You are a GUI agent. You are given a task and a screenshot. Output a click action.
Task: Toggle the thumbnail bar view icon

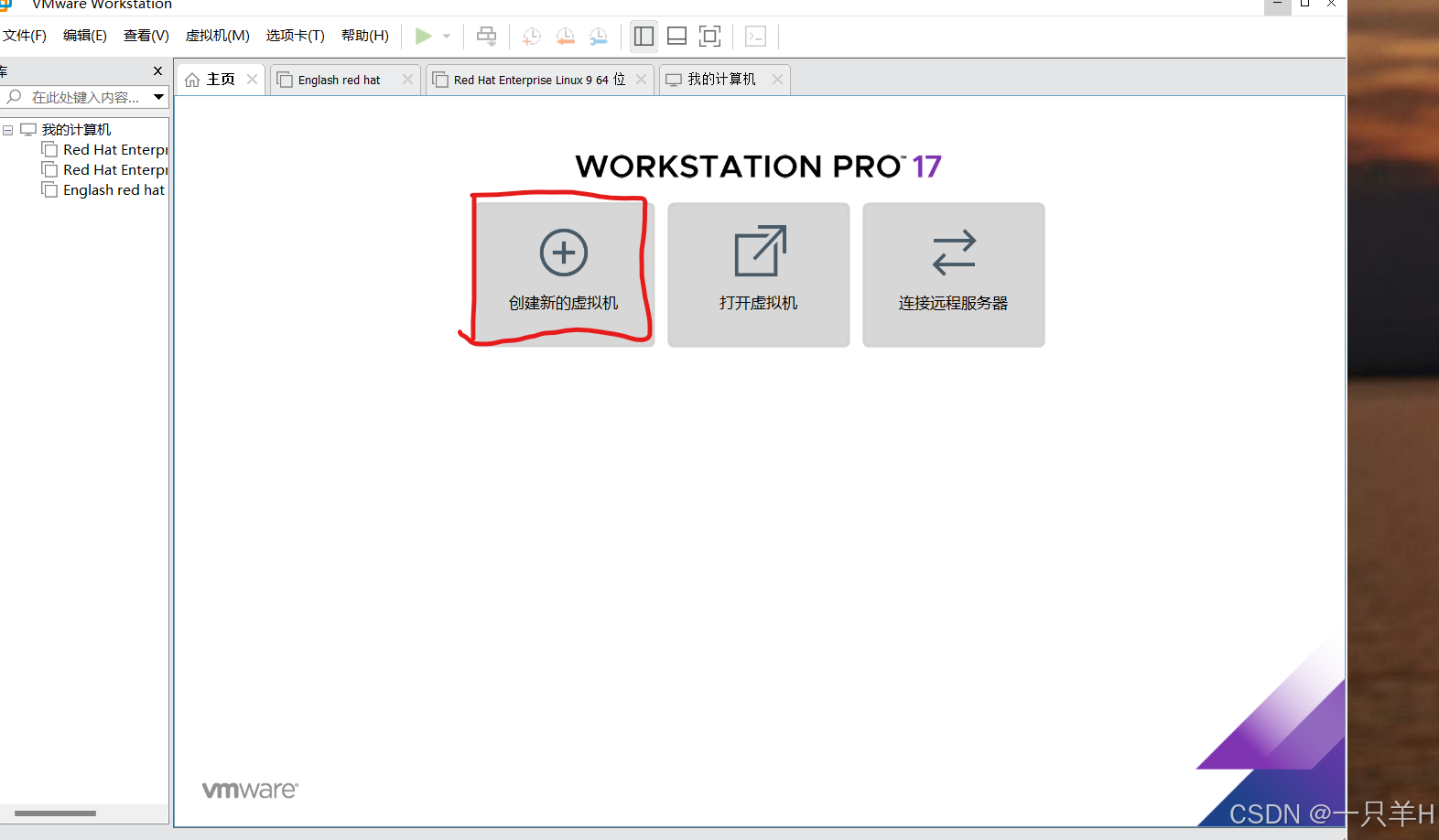click(x=676, y=37)
